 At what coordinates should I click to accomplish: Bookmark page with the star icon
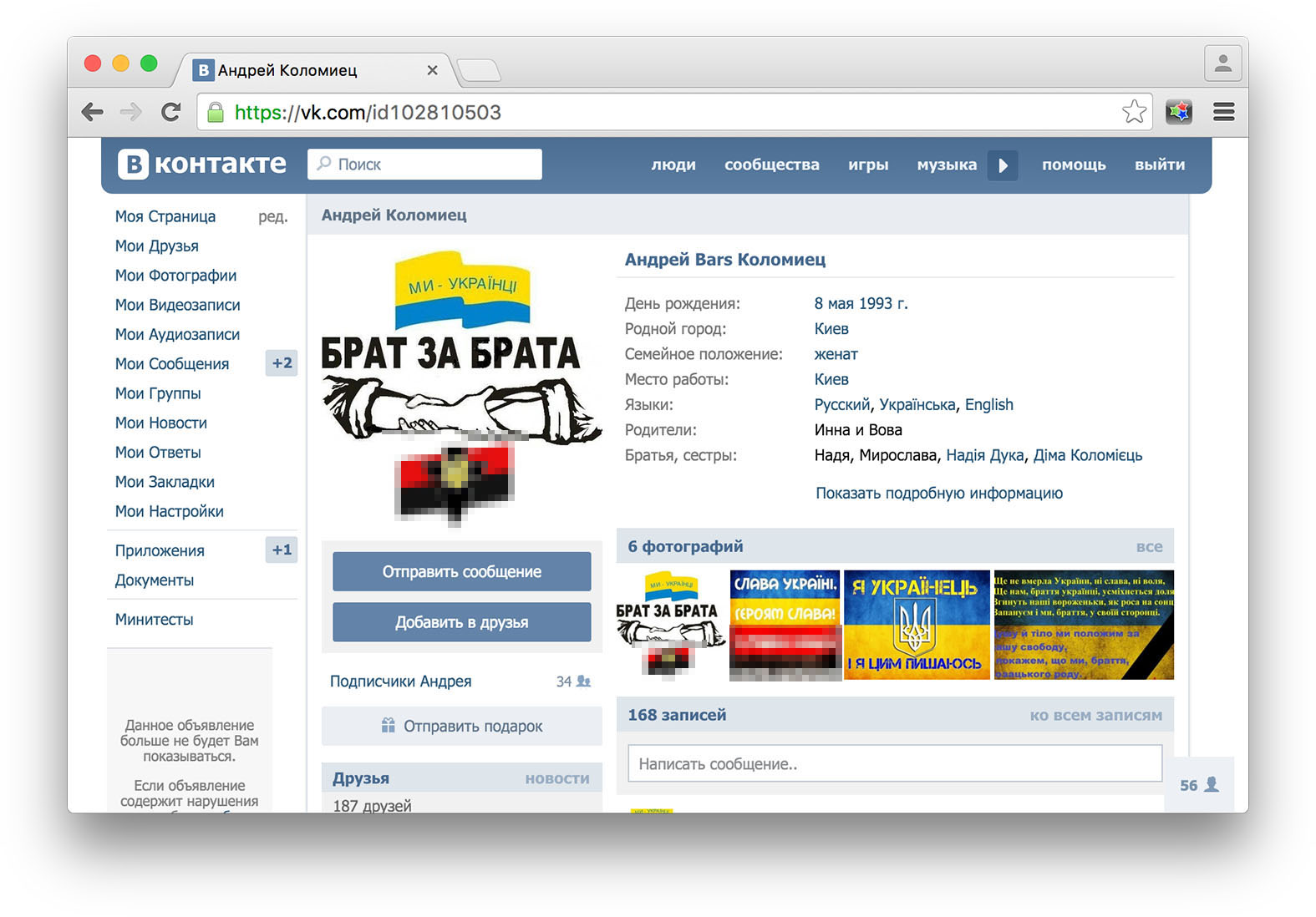point(1133,112)
